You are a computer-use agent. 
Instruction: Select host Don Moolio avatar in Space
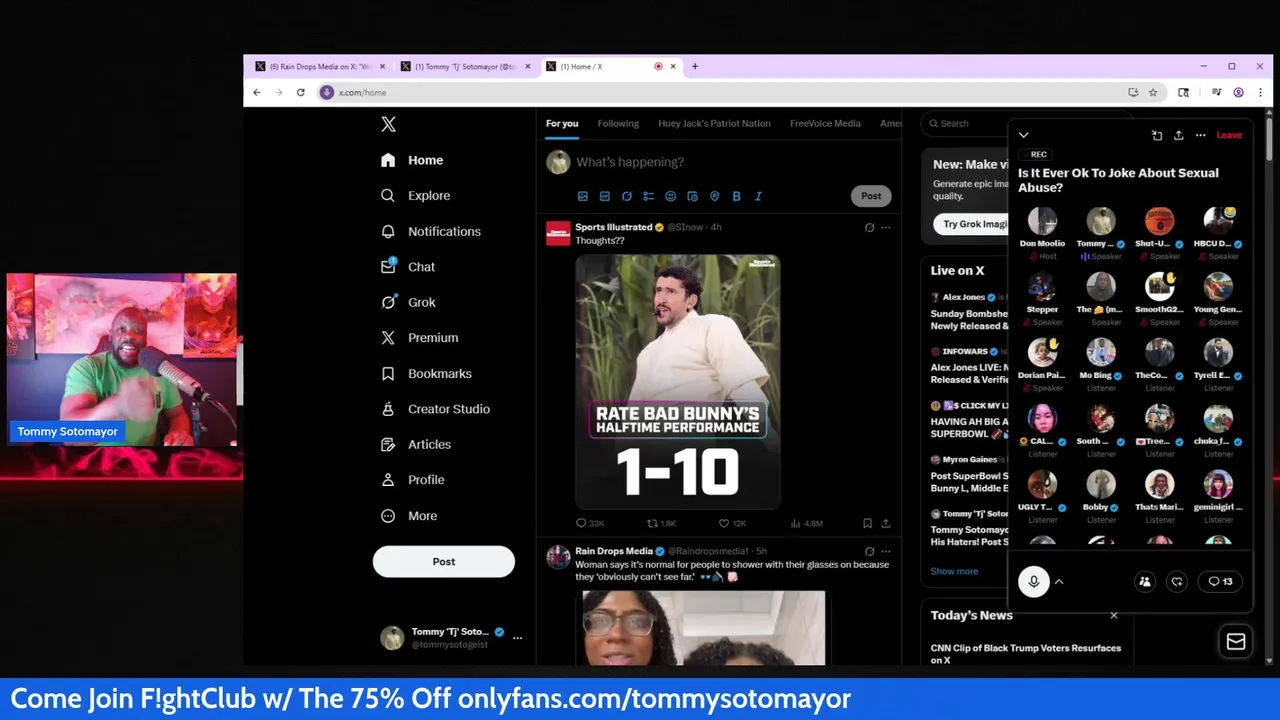1042,221
